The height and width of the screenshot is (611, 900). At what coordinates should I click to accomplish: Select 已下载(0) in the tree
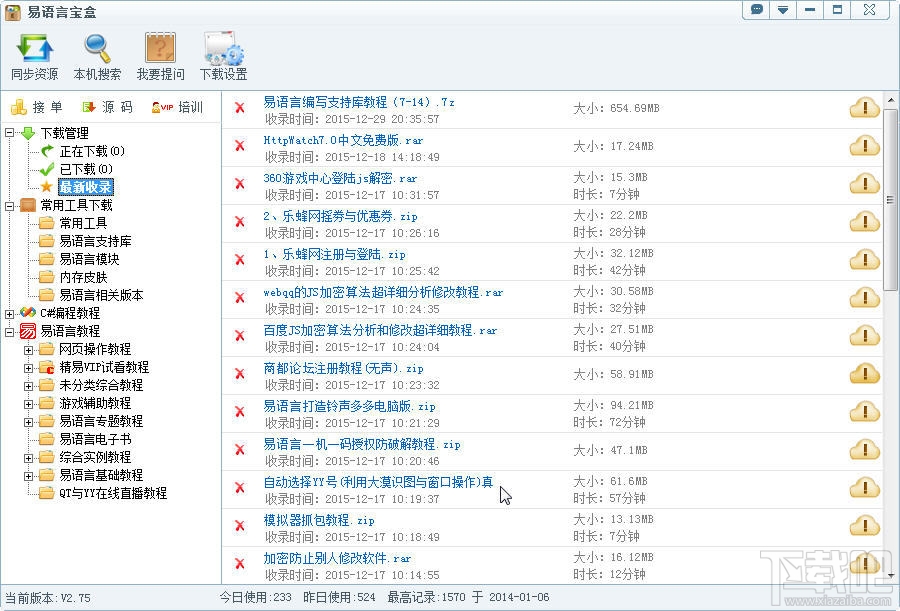tap(86, 169)
